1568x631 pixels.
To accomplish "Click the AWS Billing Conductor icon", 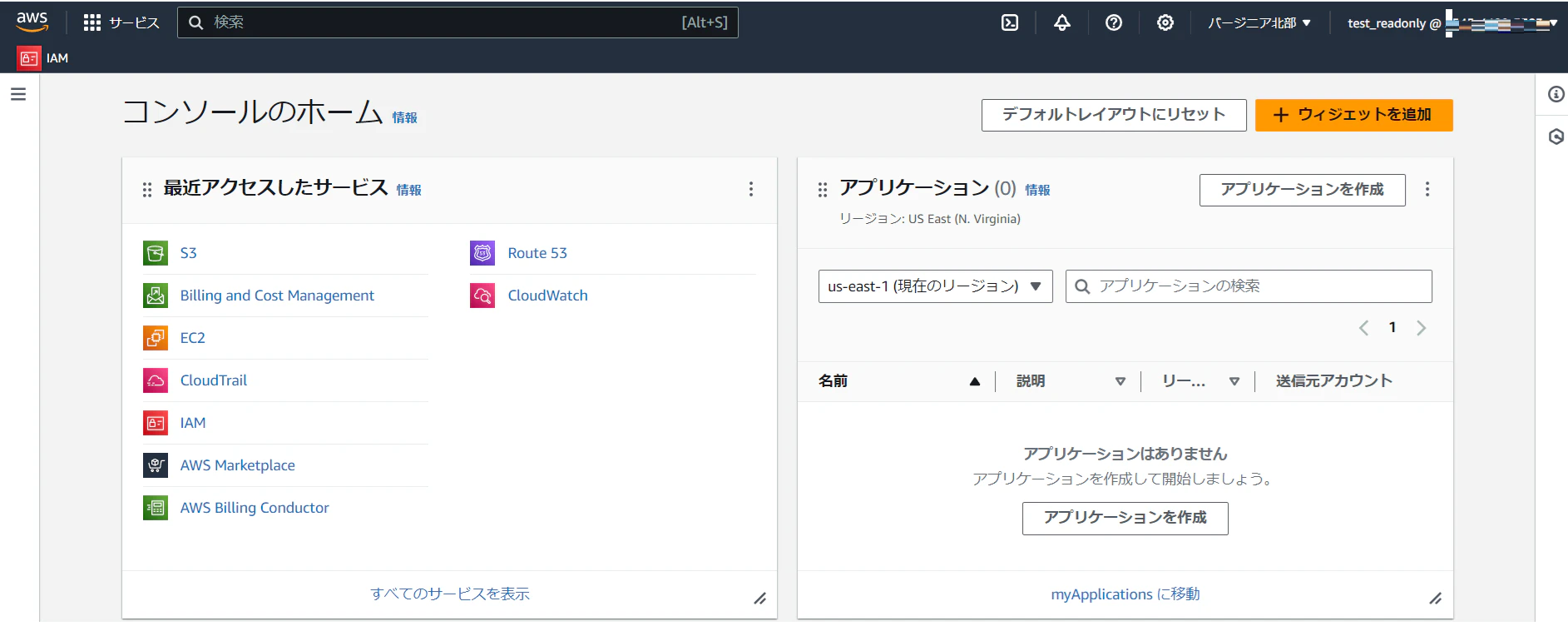I will pyautogui.click(x=156, y=508).
